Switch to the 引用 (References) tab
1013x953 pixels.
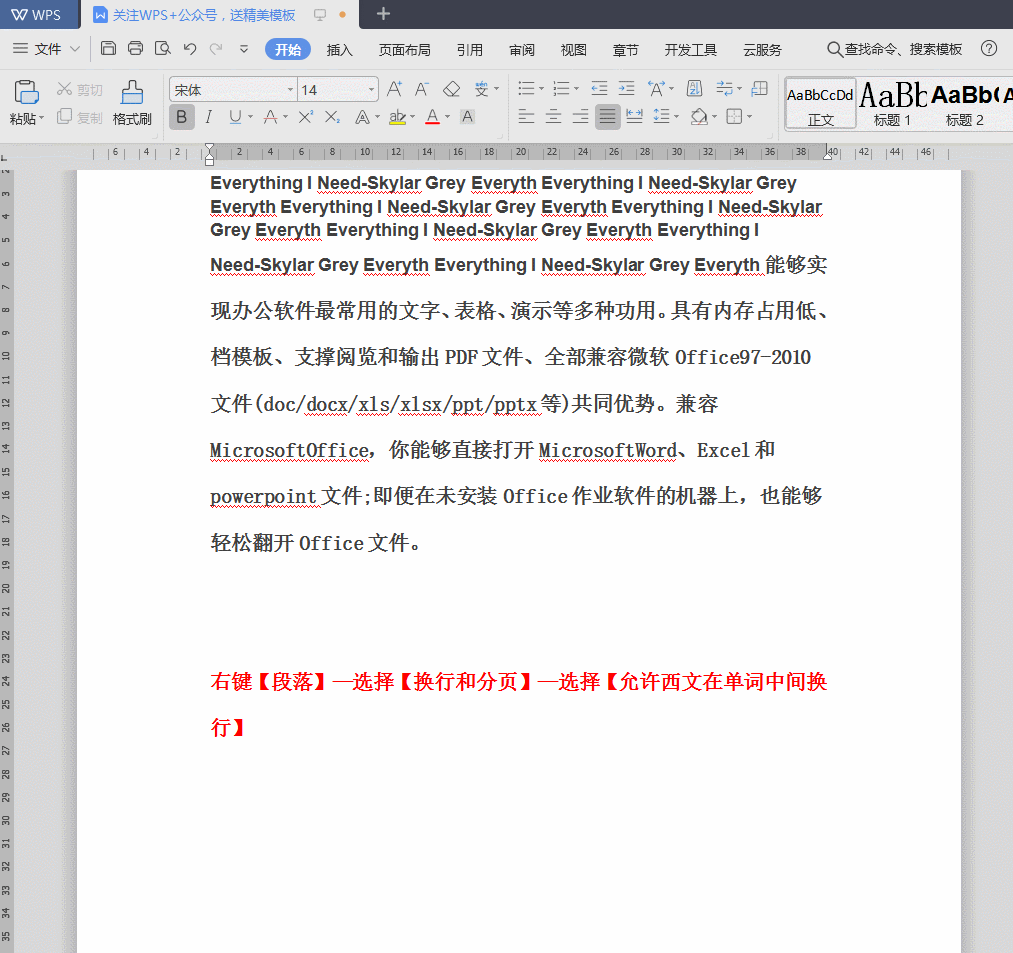coord(470,50)
